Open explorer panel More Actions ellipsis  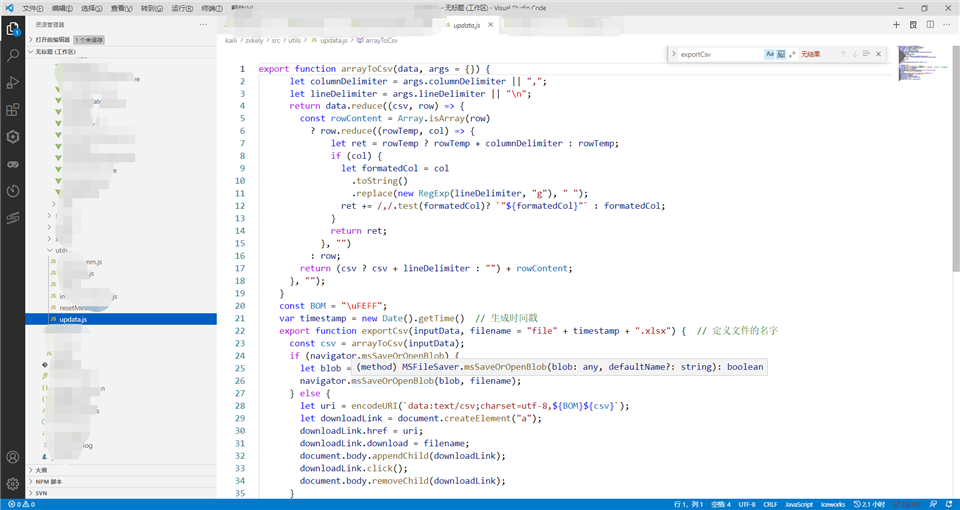[x=203, y=24]
